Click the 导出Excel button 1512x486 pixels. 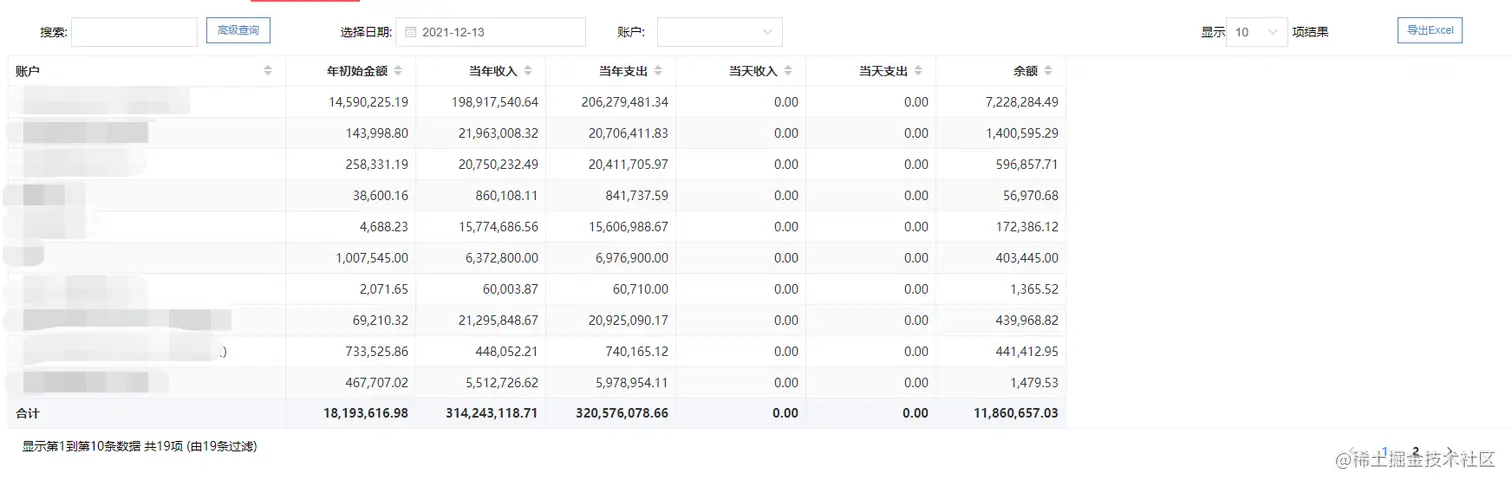coord(1429,31)
